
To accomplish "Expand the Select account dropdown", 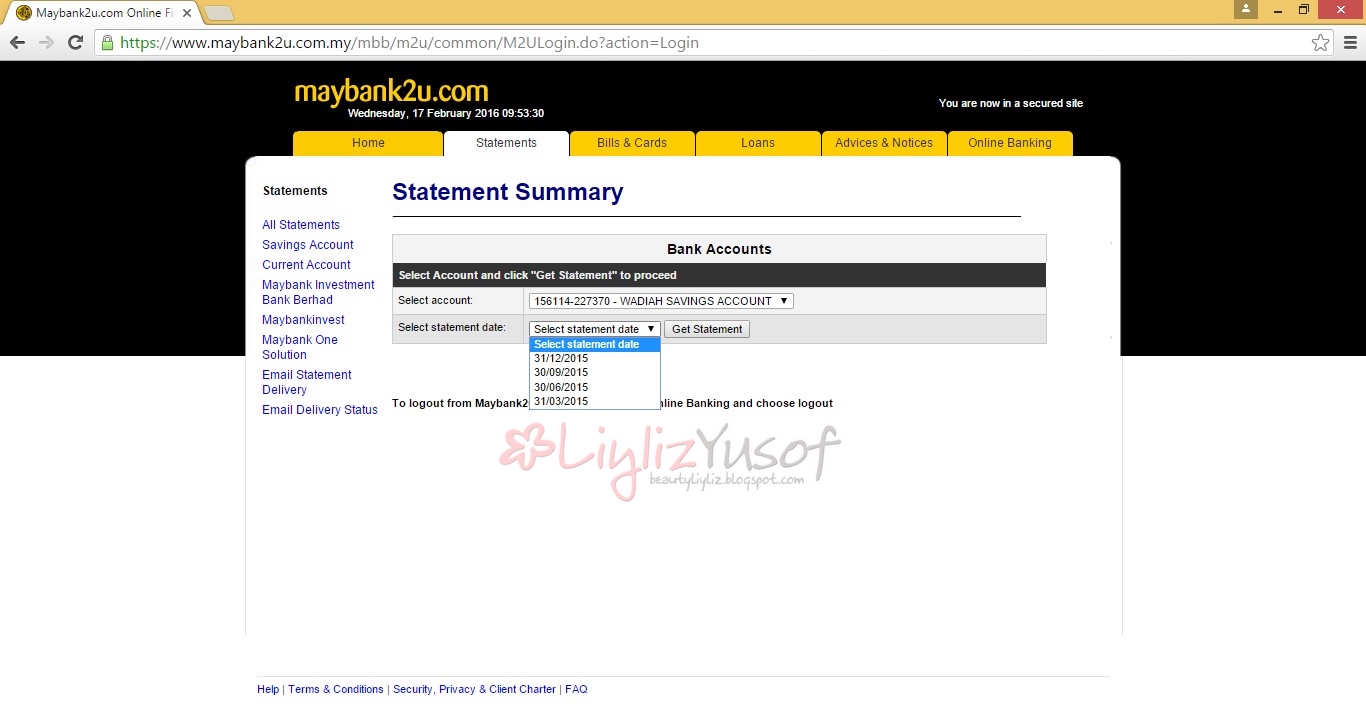I will (661, 301).
